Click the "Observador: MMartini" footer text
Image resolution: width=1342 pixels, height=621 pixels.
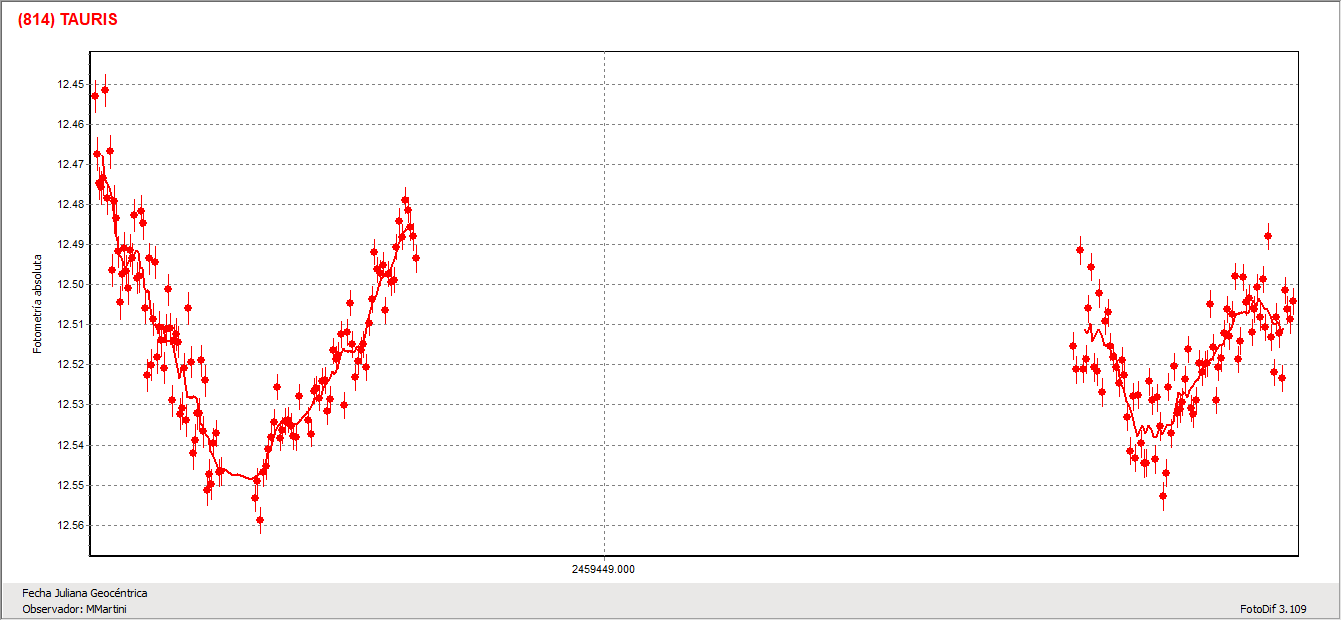(x=74, y=609)
